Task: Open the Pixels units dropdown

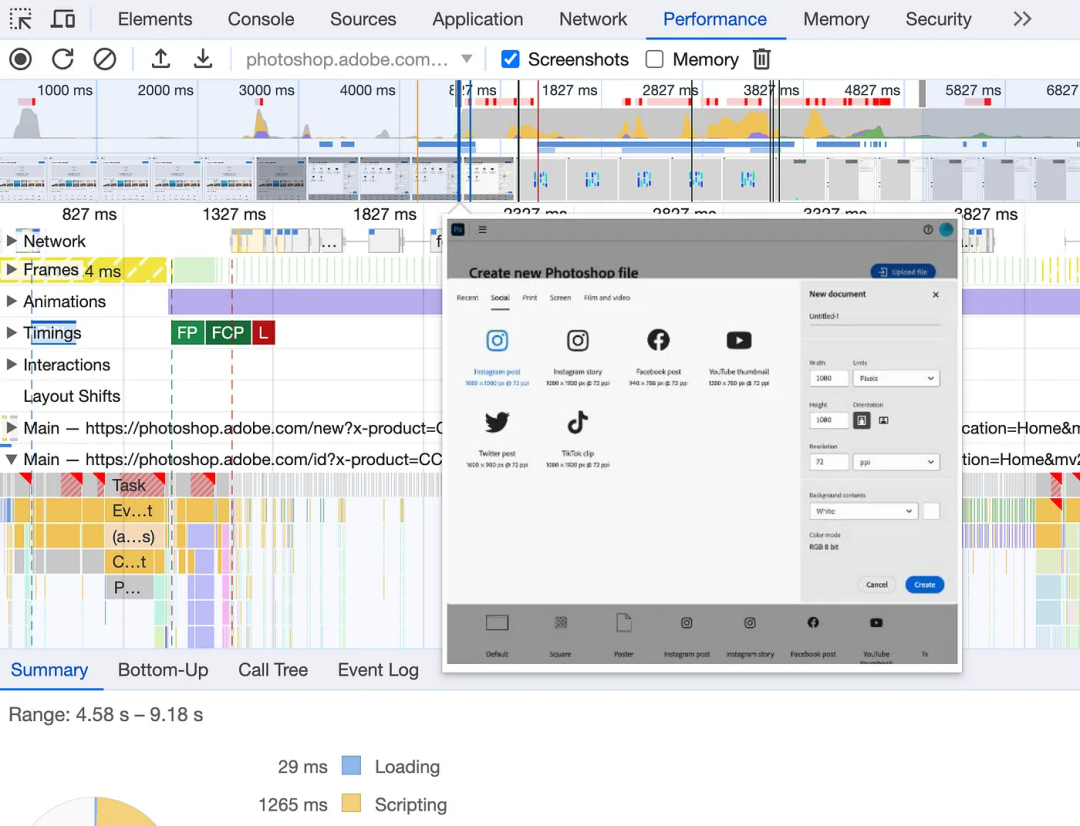Action: coord(896,378)
